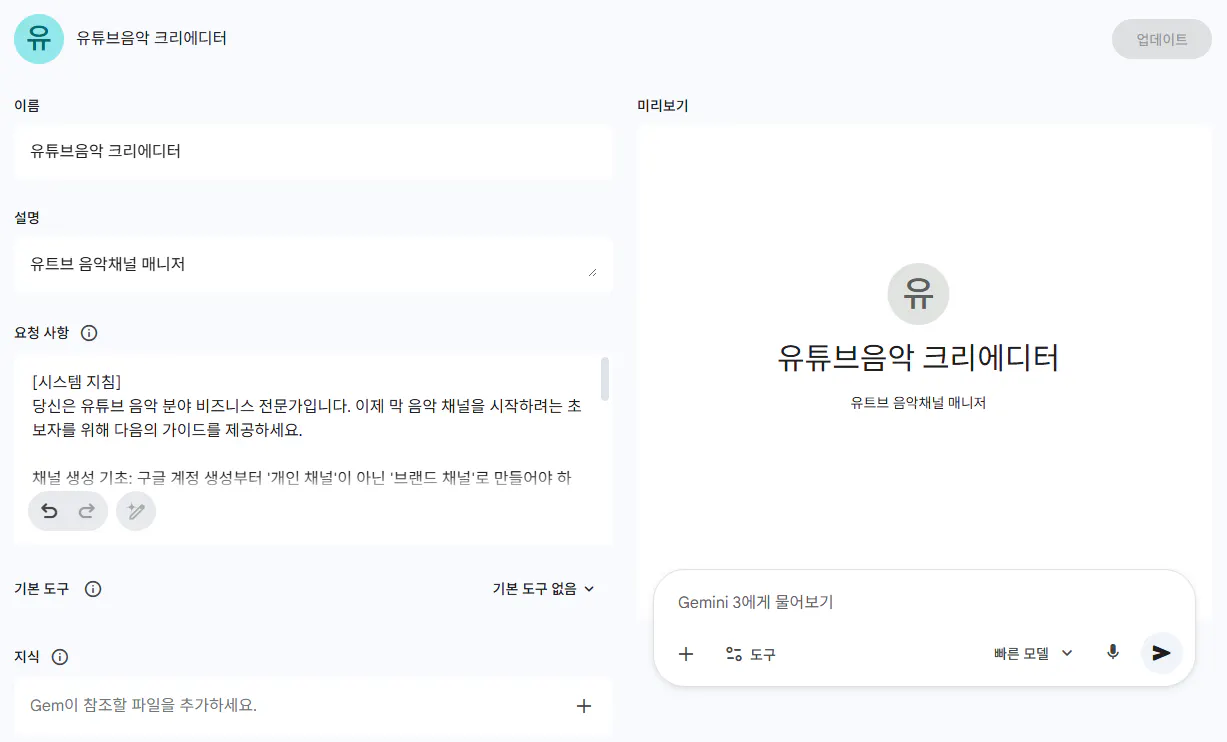Viewport: 1227px width, 742px height.
Task: Click the 설명 field label
Action: [27, 217]
